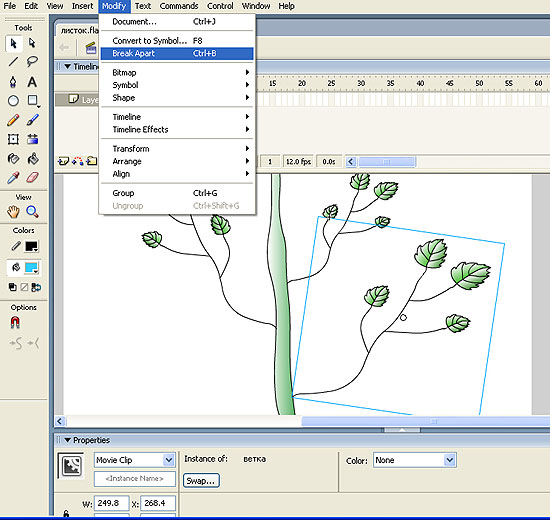Viewport: 550px width, 520px height.
Task: Swap stroke and fill colors
Action: (x=36, y=287)
